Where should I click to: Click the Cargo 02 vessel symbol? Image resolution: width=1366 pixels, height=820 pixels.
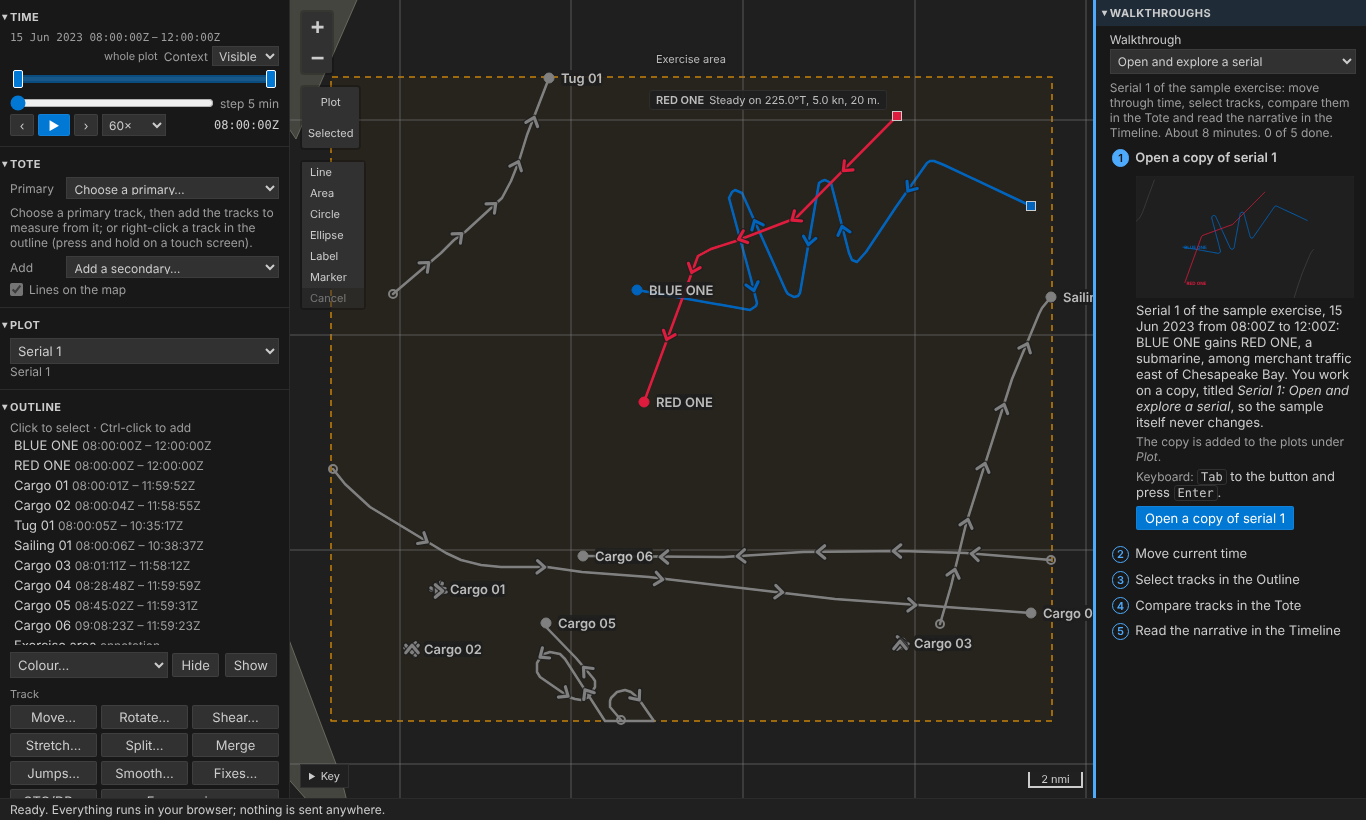tap(411, 649)
